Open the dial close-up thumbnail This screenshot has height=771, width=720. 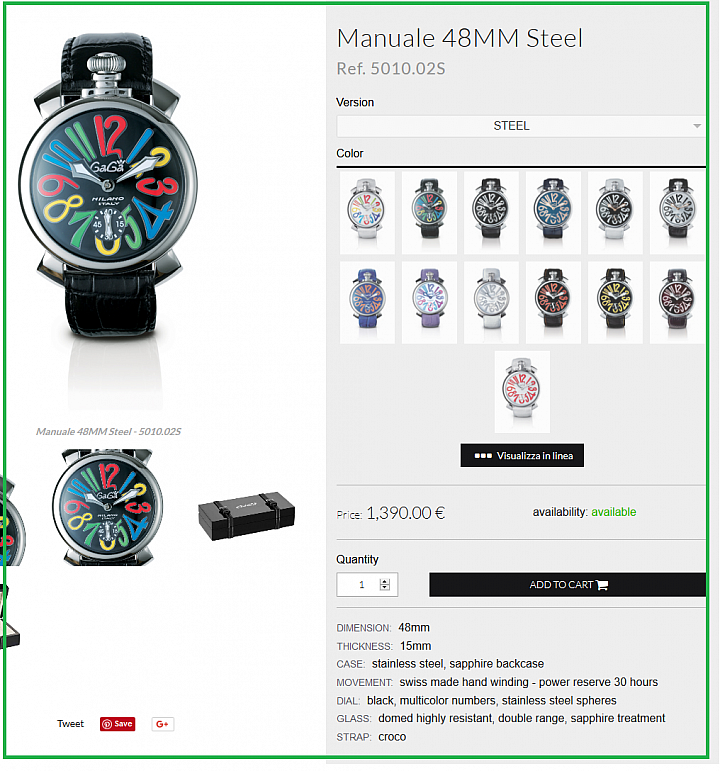[107, 507]
